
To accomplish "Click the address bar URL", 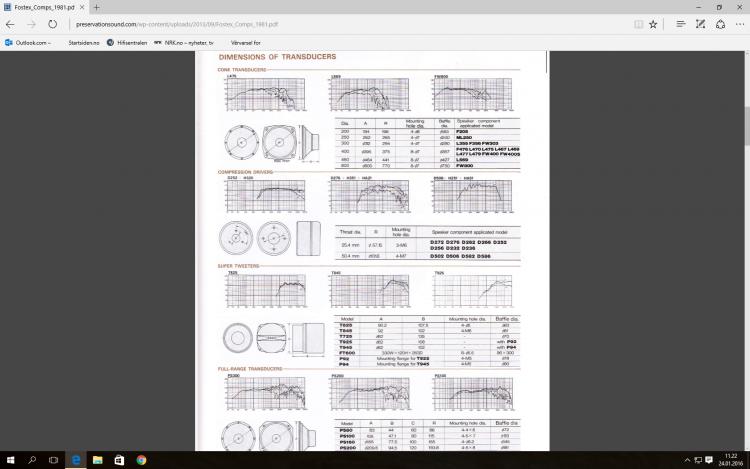I will point(176,24).
